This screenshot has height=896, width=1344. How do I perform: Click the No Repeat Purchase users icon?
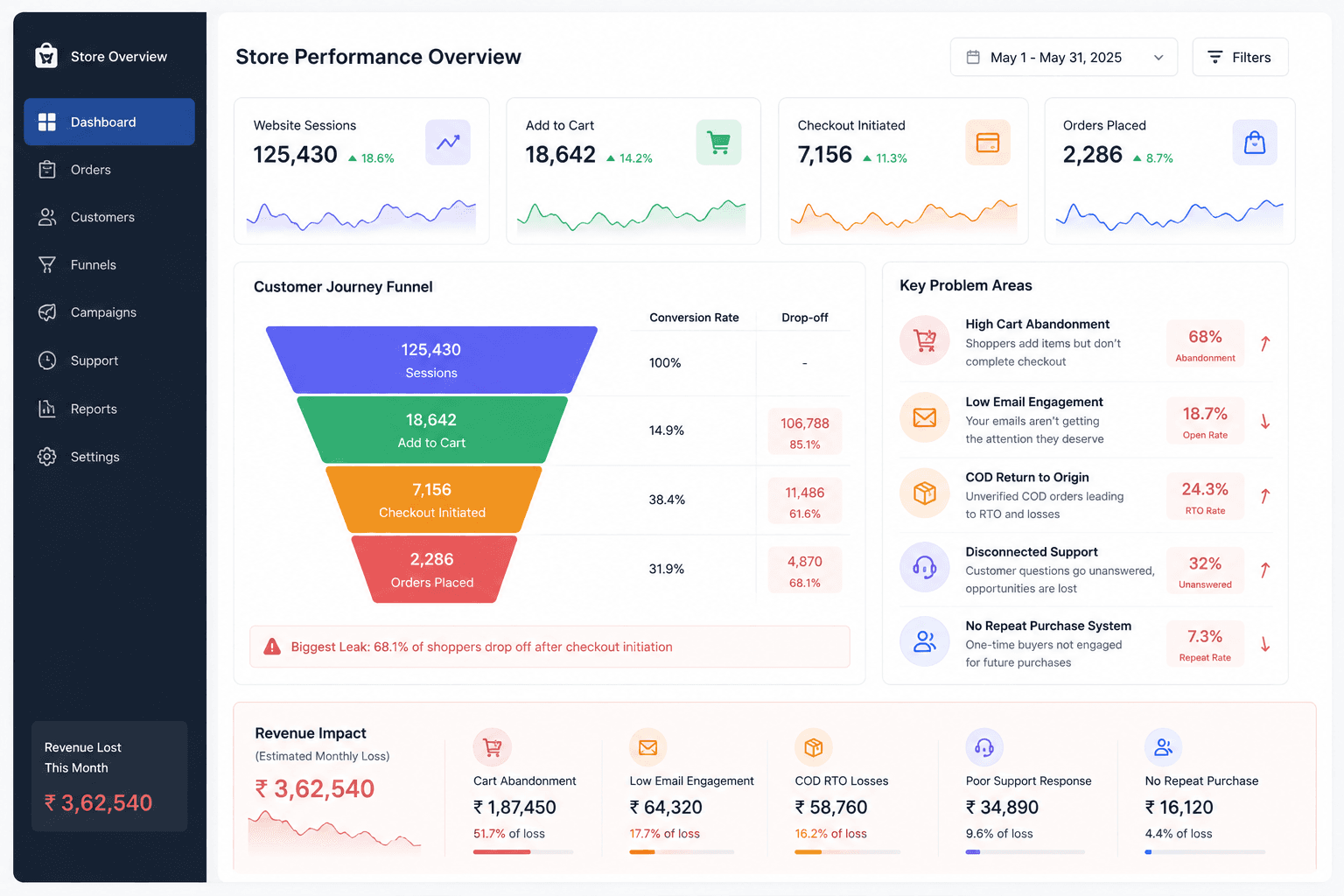click(x=1164, y=747)
